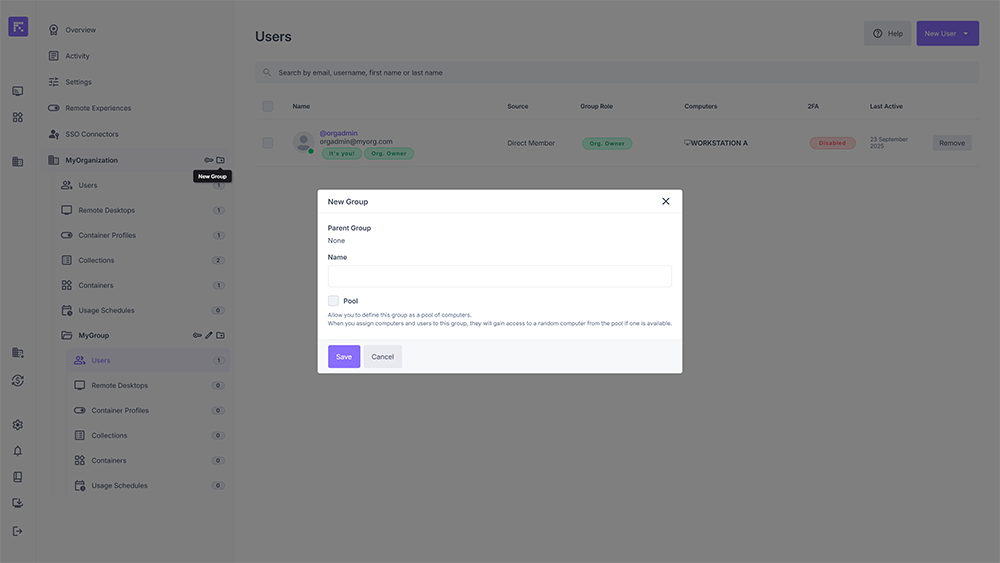Click the key icon next to MyOrganization
The width and height of the screenshot is (1000, 563).
209,160
